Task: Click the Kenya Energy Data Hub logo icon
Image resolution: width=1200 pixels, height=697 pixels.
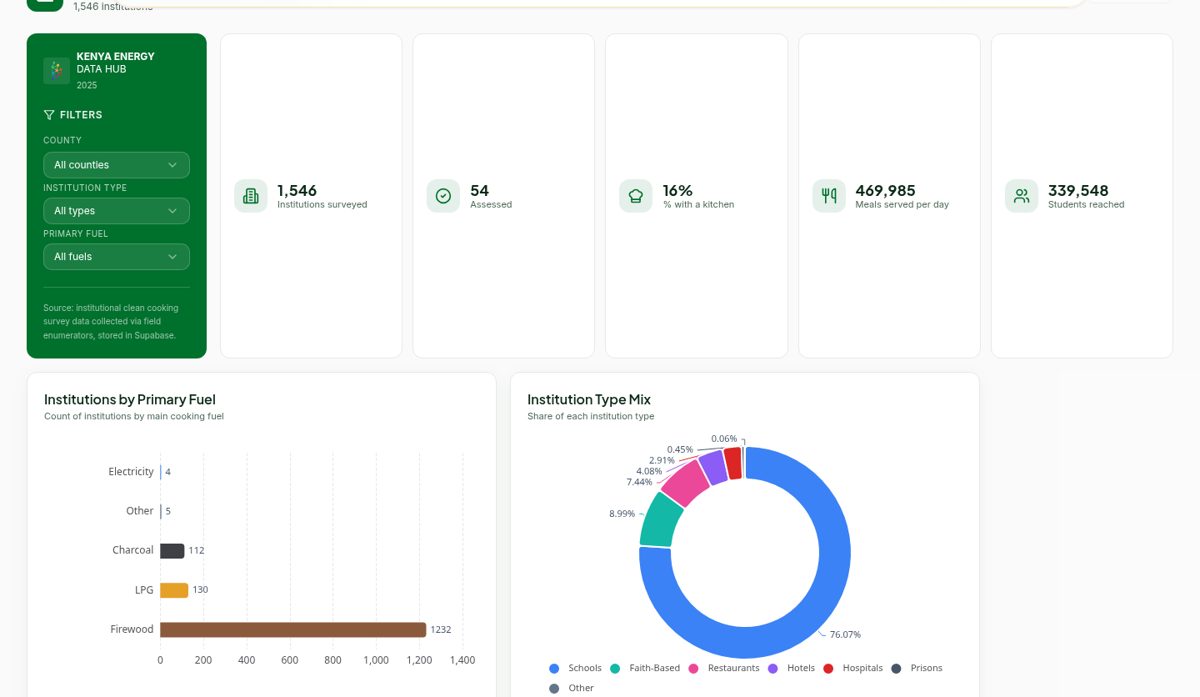Action: pos(56,71)
